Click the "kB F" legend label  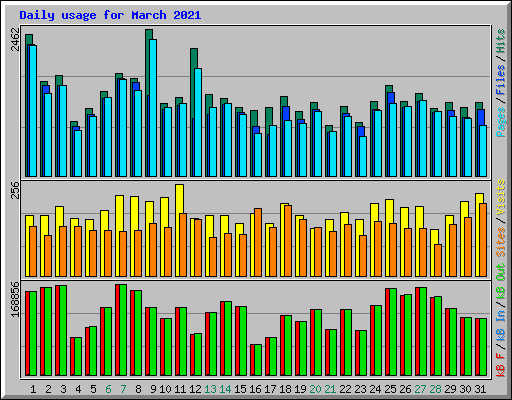point(501,364)
